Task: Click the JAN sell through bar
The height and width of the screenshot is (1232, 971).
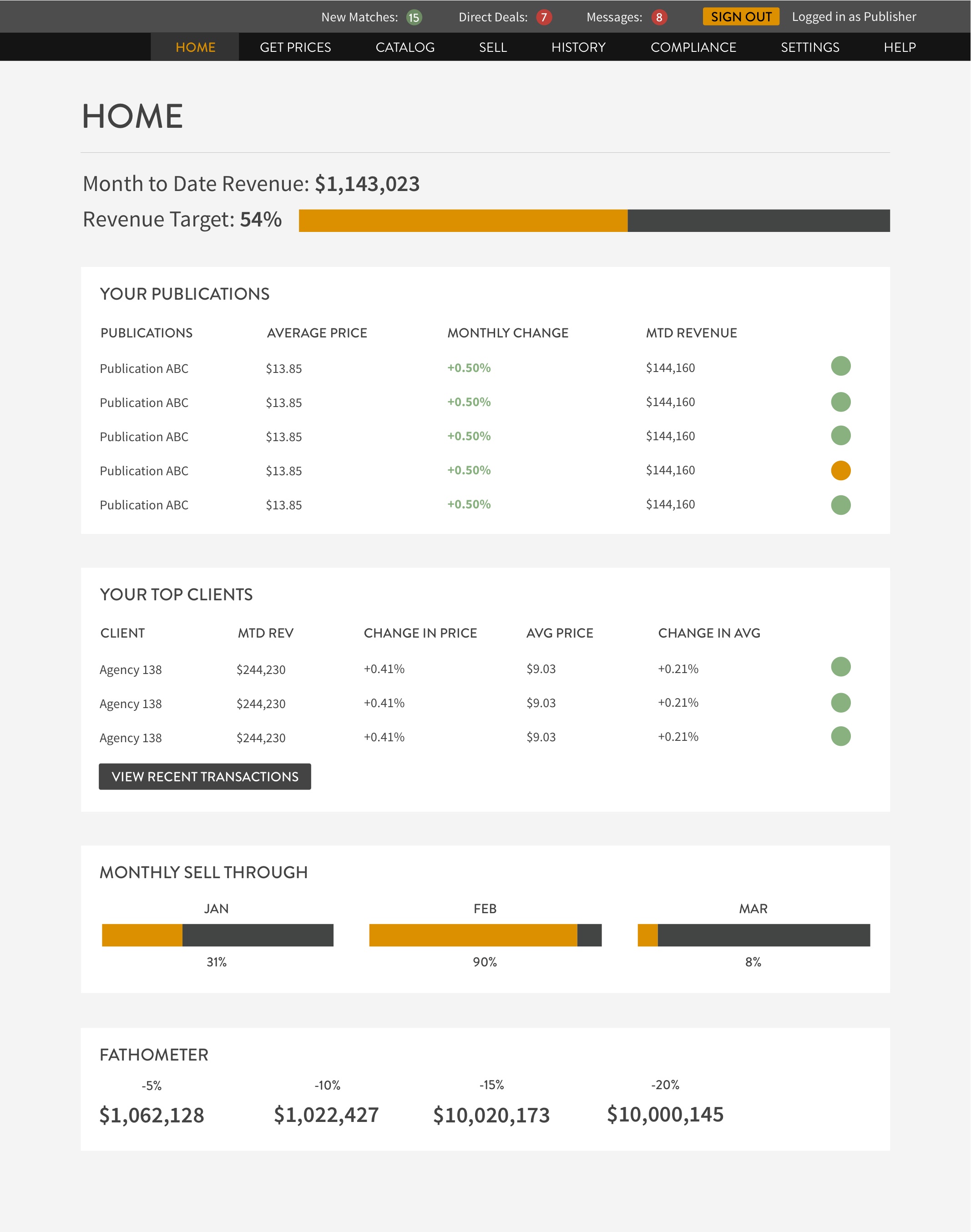Action: 217,935
